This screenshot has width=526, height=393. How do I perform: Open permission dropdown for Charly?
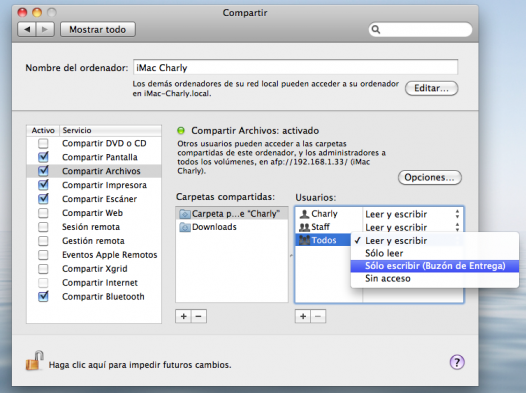413,214
